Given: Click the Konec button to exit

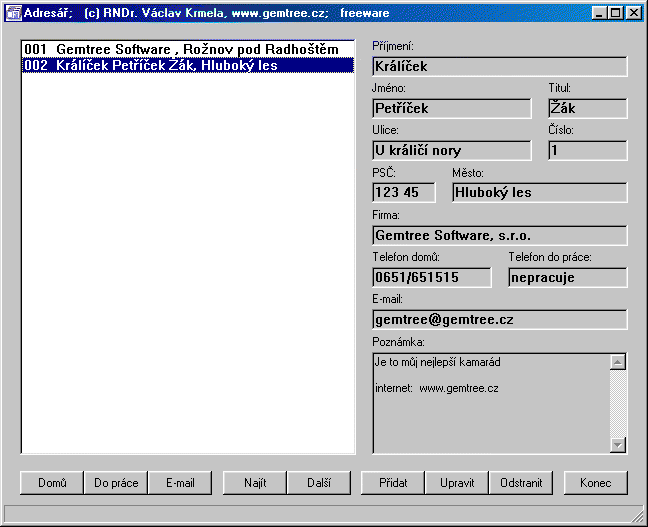Looking at the screenshot, I should pyautogui.click(x=595, y=483).
